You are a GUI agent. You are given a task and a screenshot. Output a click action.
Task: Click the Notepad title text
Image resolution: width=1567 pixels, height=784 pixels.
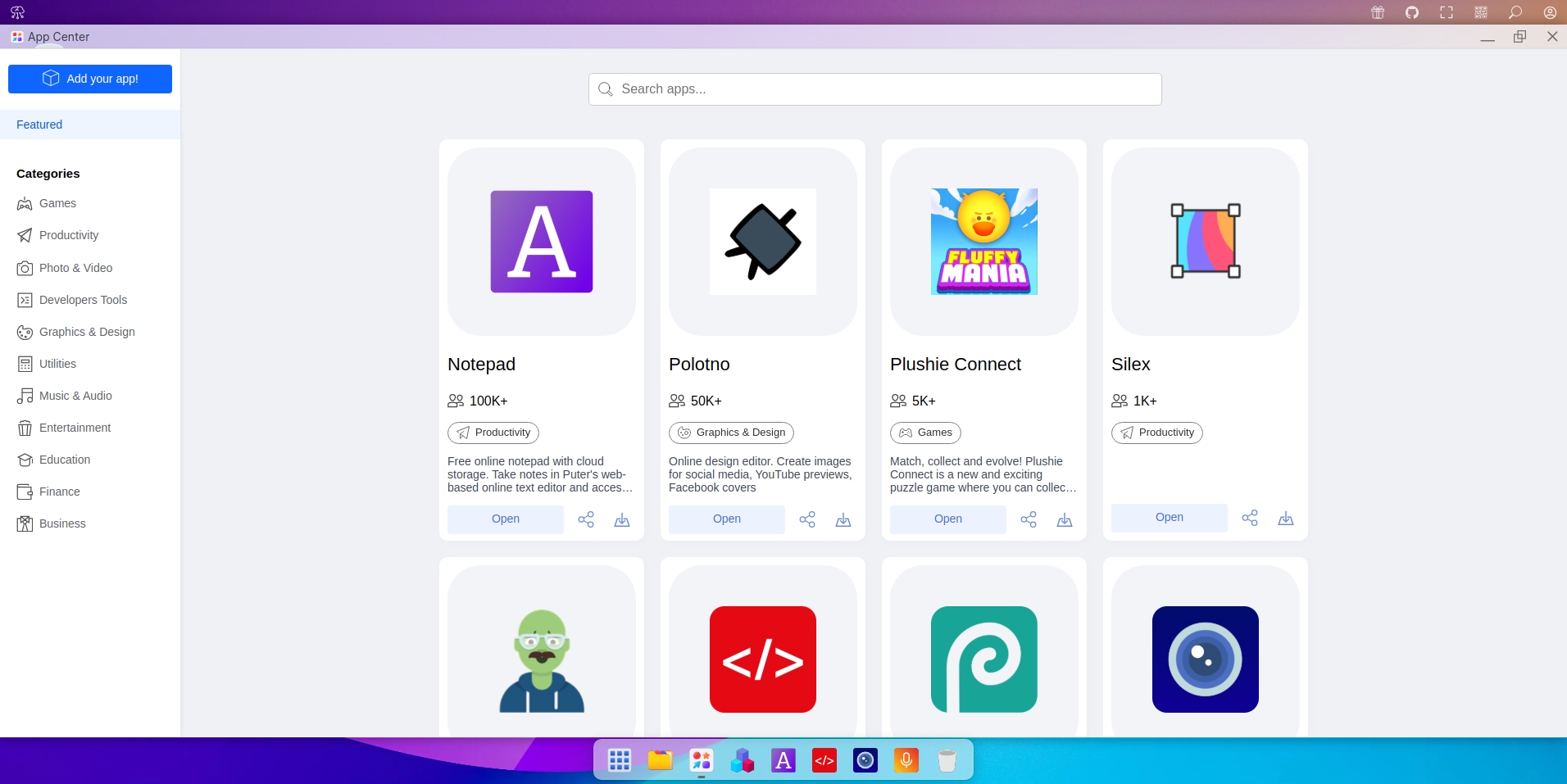(x=481, y=365)
